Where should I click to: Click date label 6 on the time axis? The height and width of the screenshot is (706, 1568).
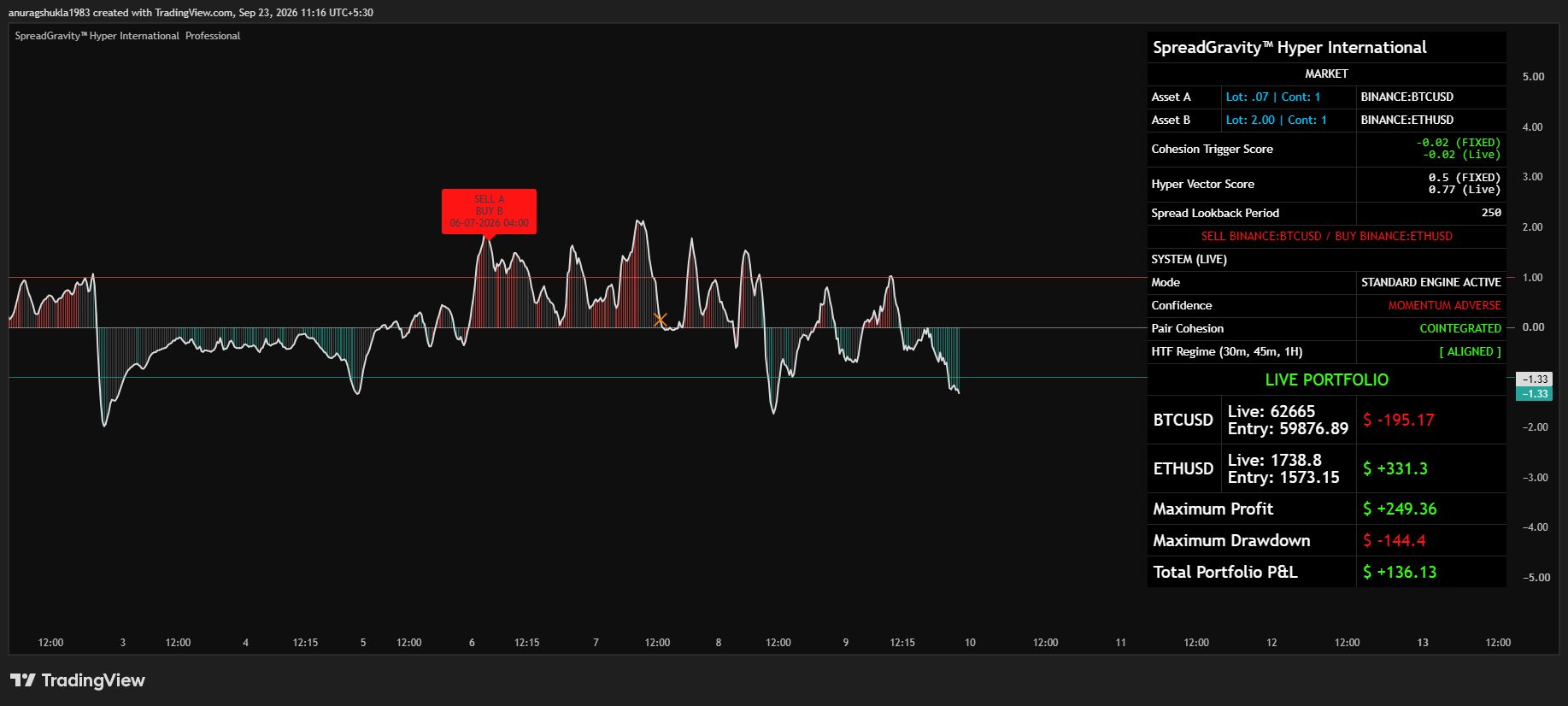tap(472, 643)
